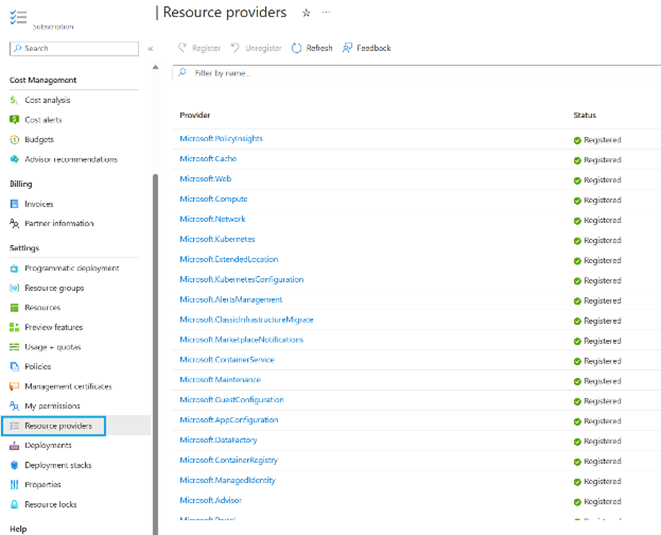
Task: Click the Invoices icon
Action: pyautogui.click(x=14, y=204)
